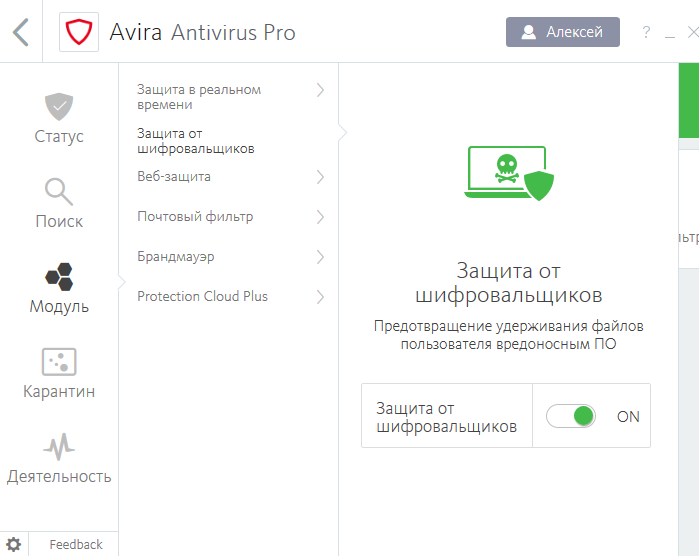
Task: Click the large Защита от шифровальщиков heading
Action: pyautogui.click(x=509, y=283)
